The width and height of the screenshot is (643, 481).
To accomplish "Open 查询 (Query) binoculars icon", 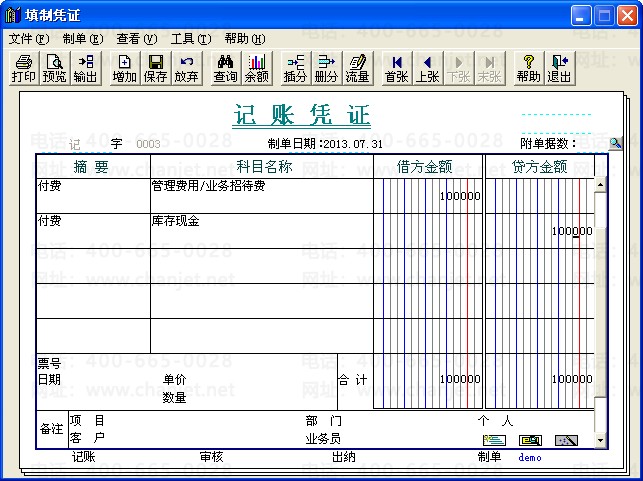I will click(226, 68).
